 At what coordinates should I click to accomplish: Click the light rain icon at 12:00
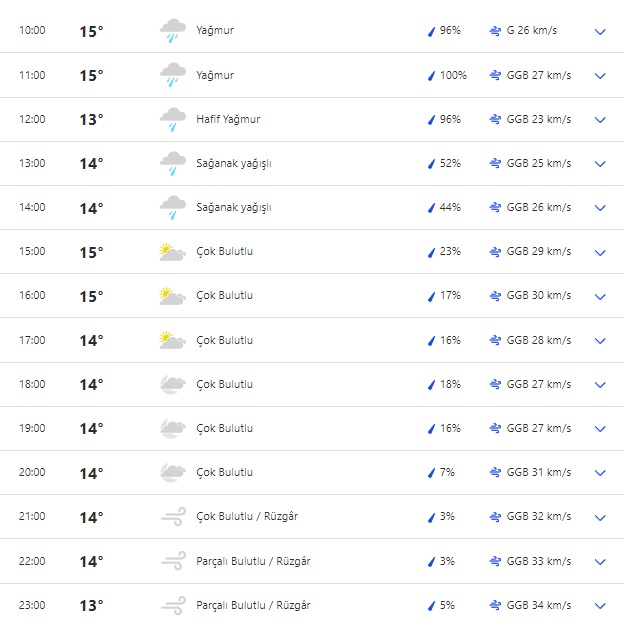click(x=172, y=120)
